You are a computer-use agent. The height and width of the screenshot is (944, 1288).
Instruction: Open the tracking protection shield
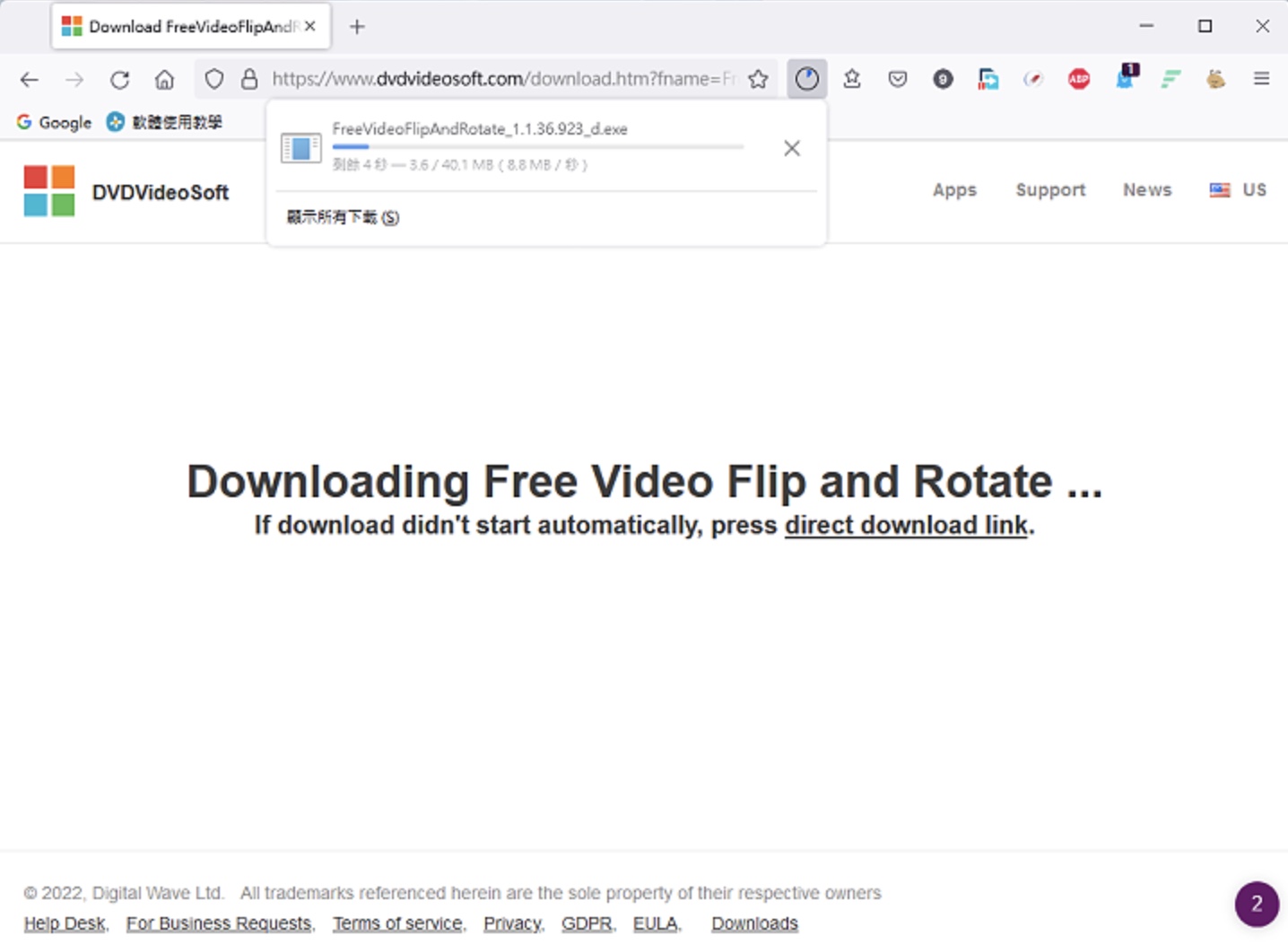[x=214, y=79]
